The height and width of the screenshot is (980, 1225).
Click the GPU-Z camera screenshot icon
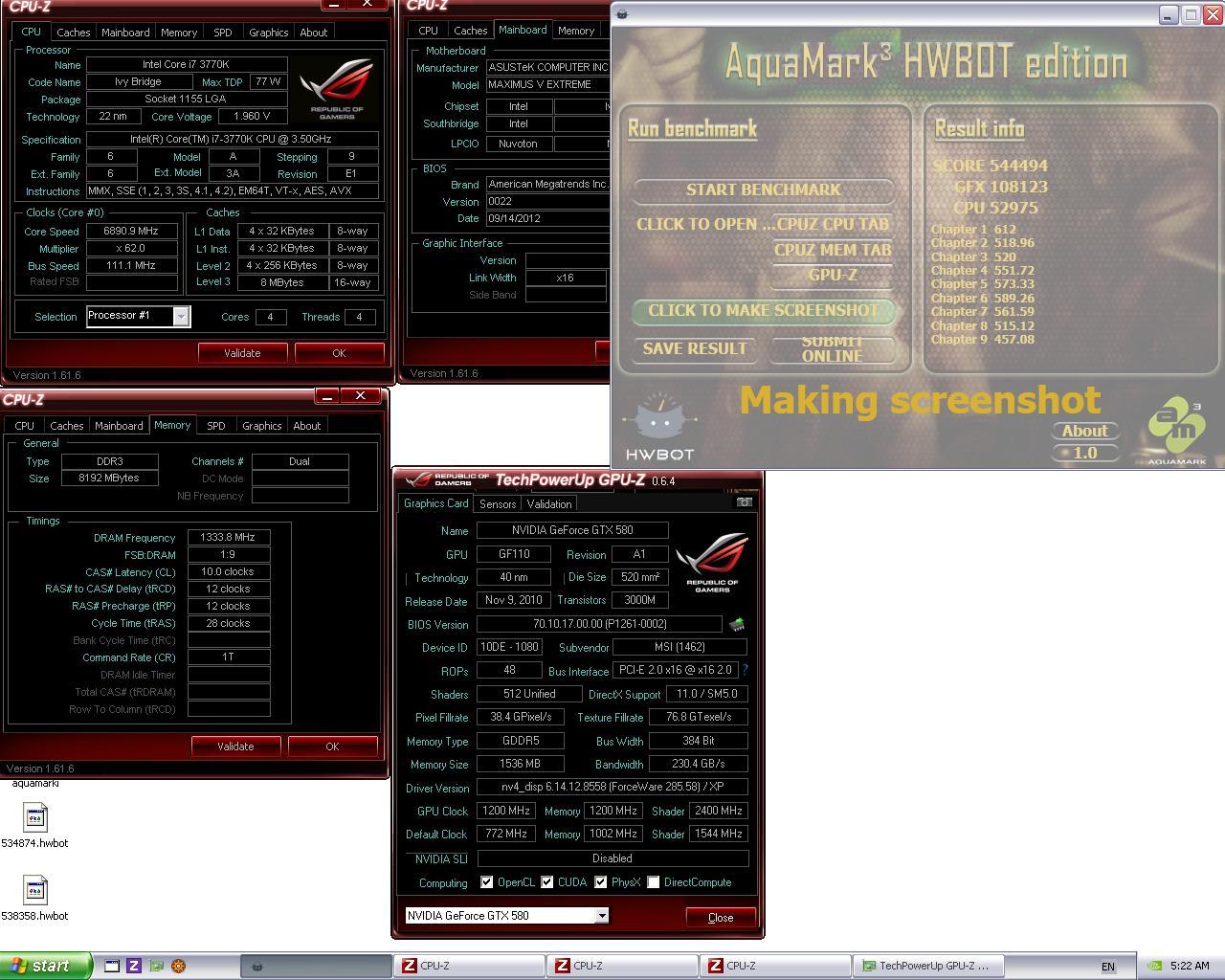[744, 502]
